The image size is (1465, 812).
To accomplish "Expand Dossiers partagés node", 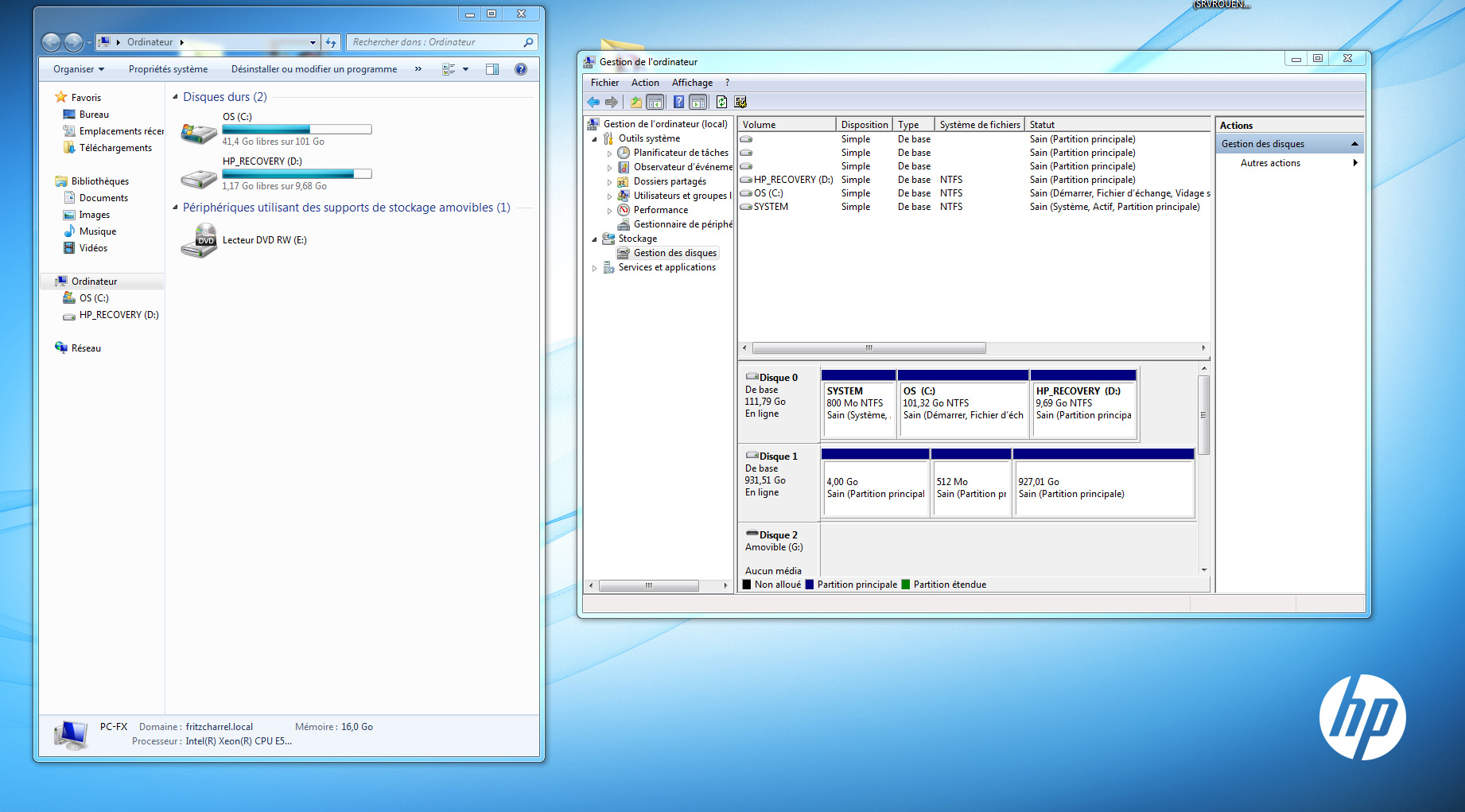I will (x=609, y=181).
